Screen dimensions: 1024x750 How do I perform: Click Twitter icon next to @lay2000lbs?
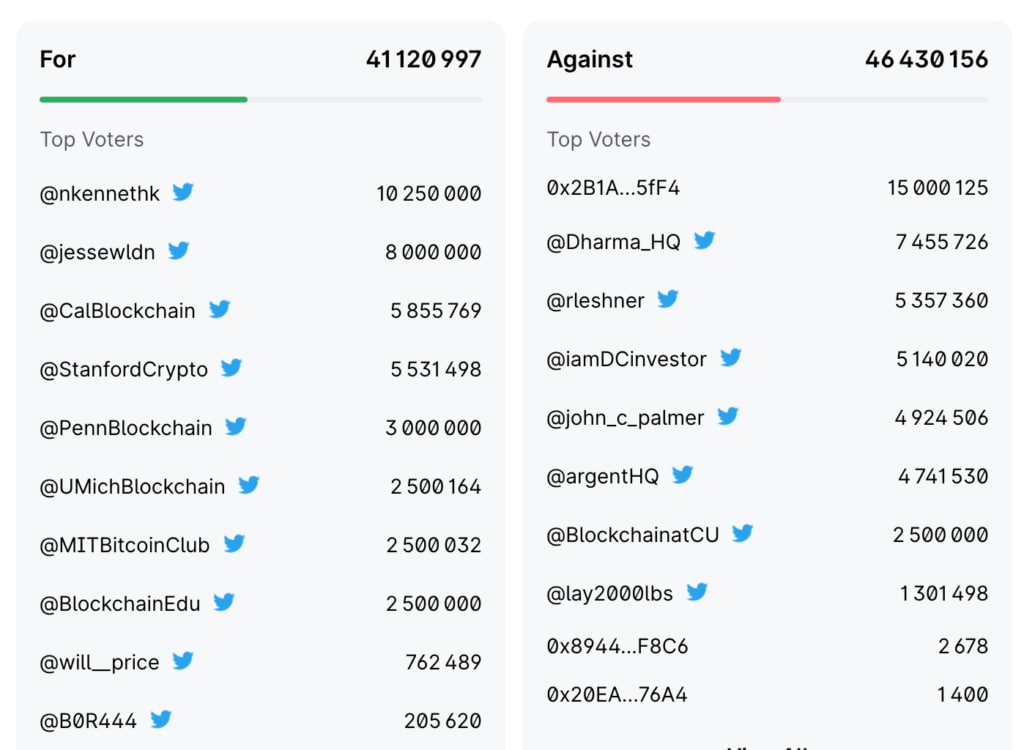pos(697,592)
